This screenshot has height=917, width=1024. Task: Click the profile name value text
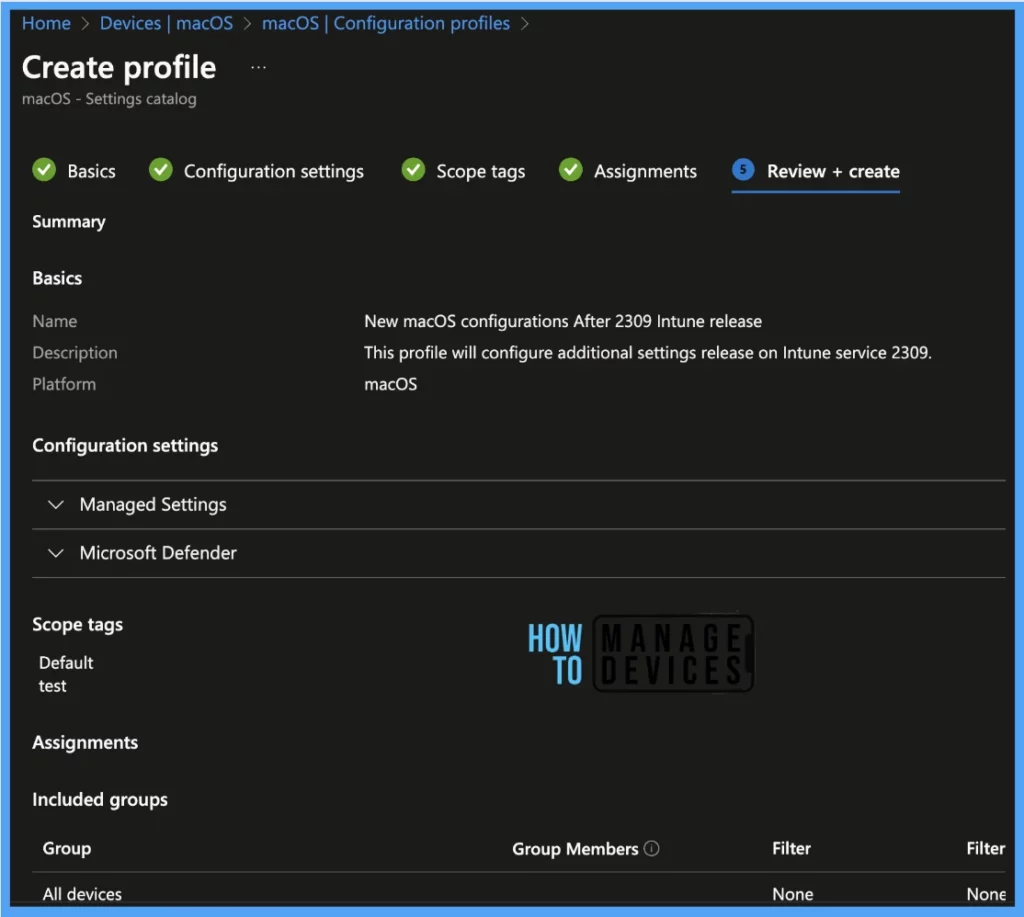point(563,321)
